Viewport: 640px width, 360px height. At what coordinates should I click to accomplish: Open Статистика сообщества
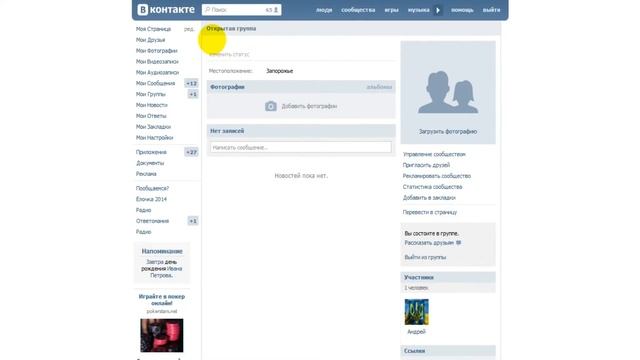click(432, 187)
